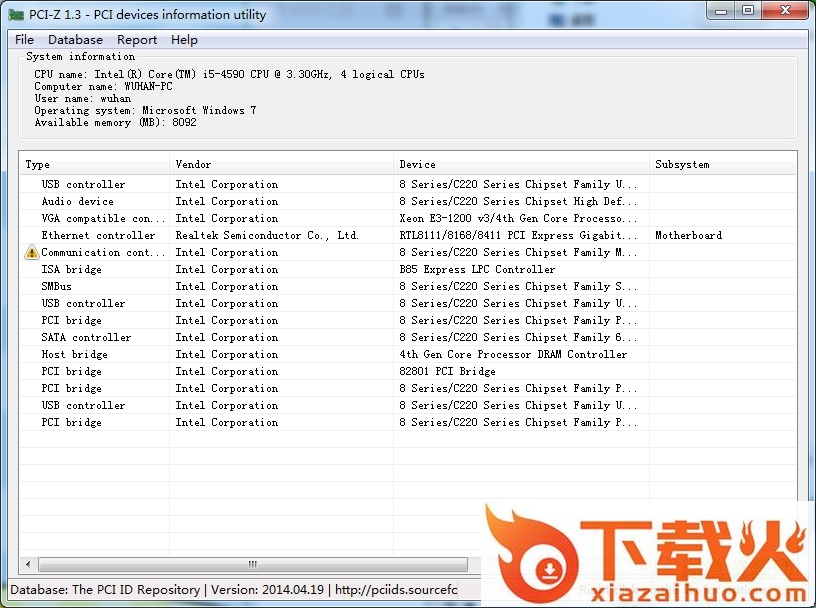This screenshot has width=816, height=608.
Task: Open the Database menu
Action: pos(75,40)
